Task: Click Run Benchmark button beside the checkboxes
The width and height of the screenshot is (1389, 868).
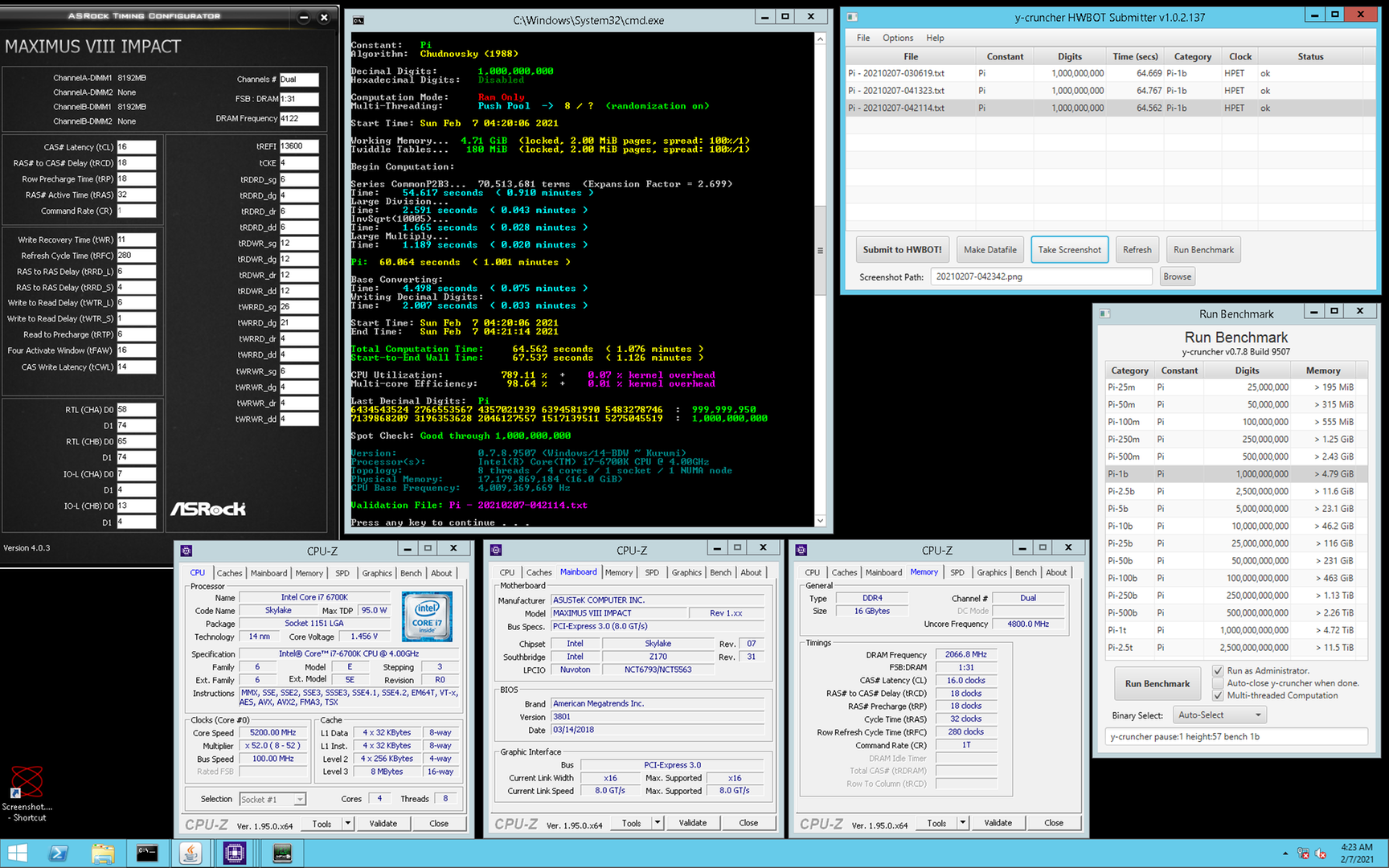Action: pyautogui.click(x=1157, y=683)
